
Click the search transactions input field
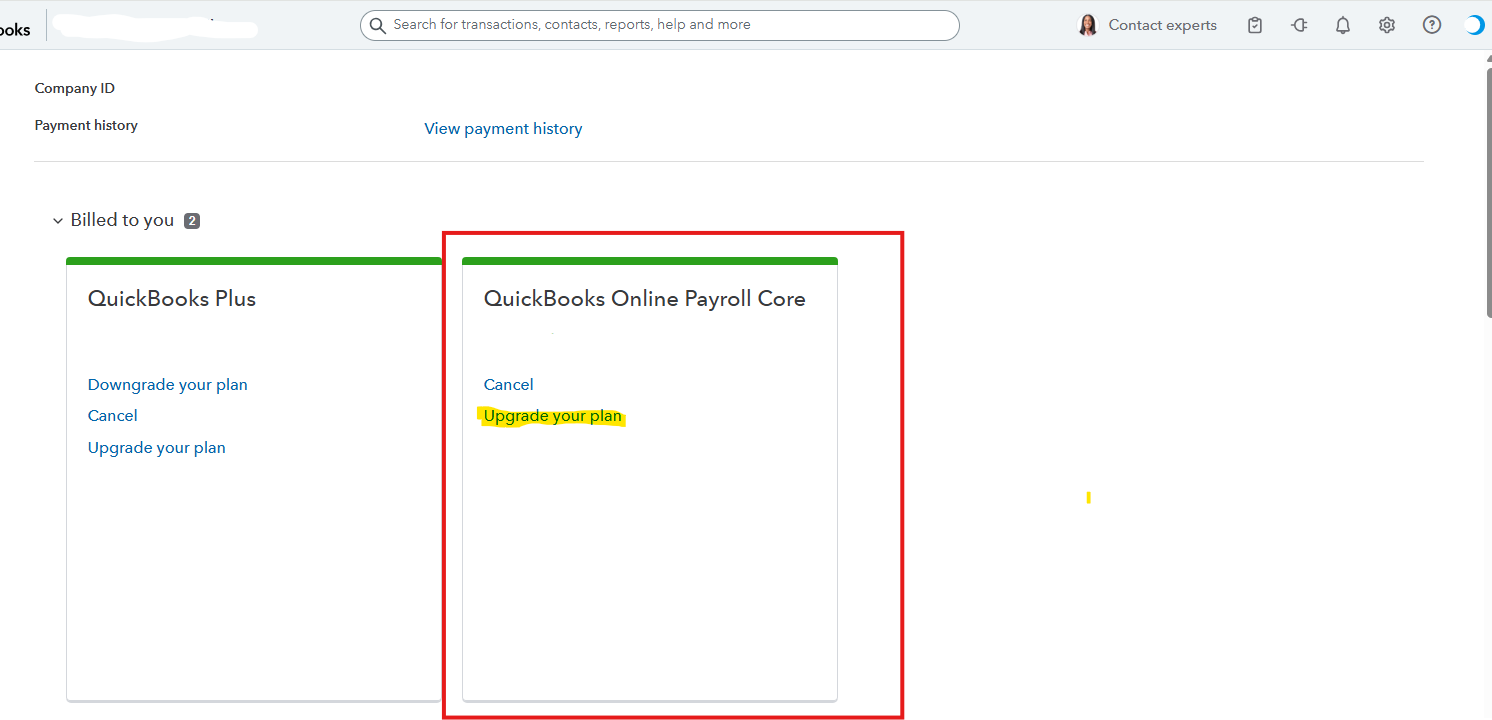pyautogui.click(x=659, y=25)
